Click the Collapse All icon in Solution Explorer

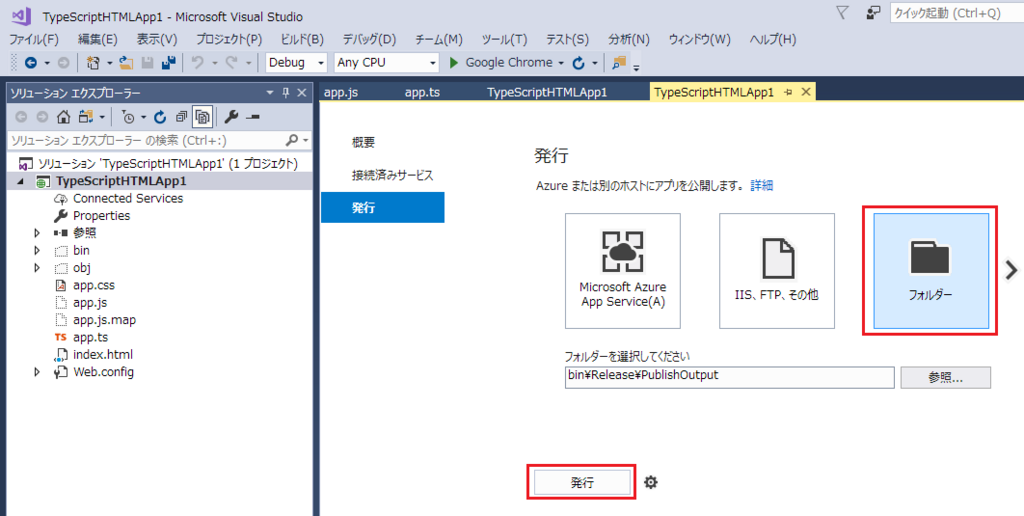182,117
